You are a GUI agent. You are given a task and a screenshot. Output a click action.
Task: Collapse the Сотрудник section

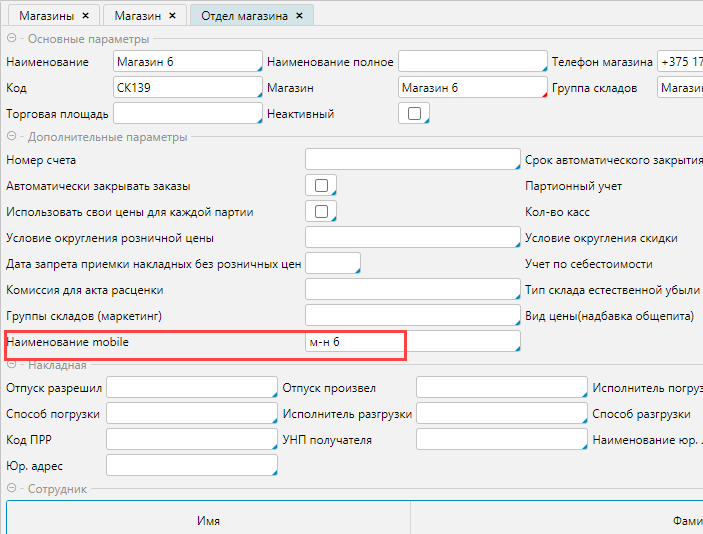point(12,489)
